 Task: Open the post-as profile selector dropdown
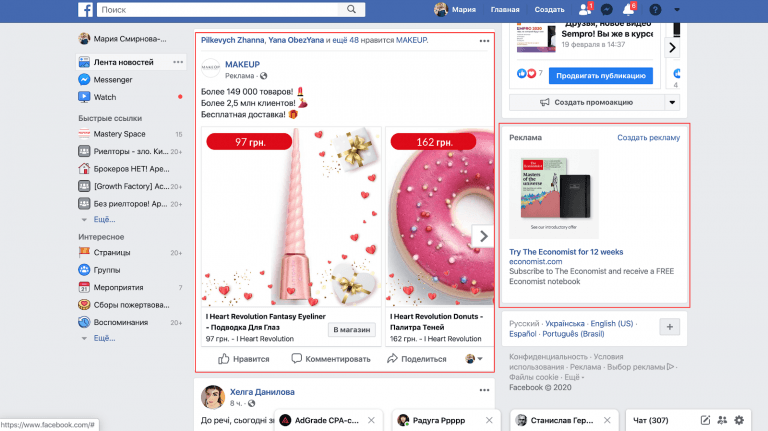tap(474, 359)
